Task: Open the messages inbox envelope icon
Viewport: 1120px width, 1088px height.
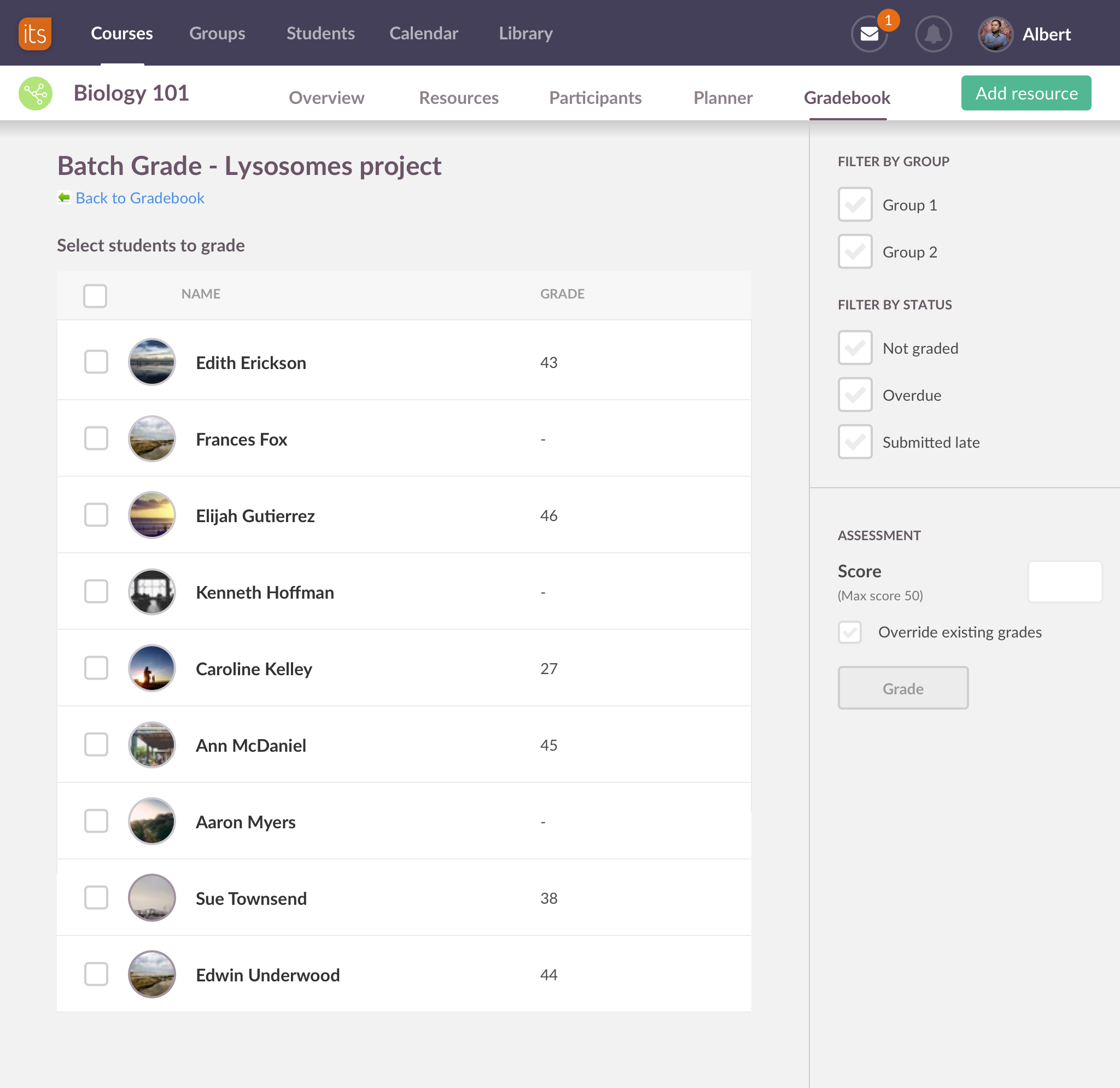Action: [x=868, y=34]
